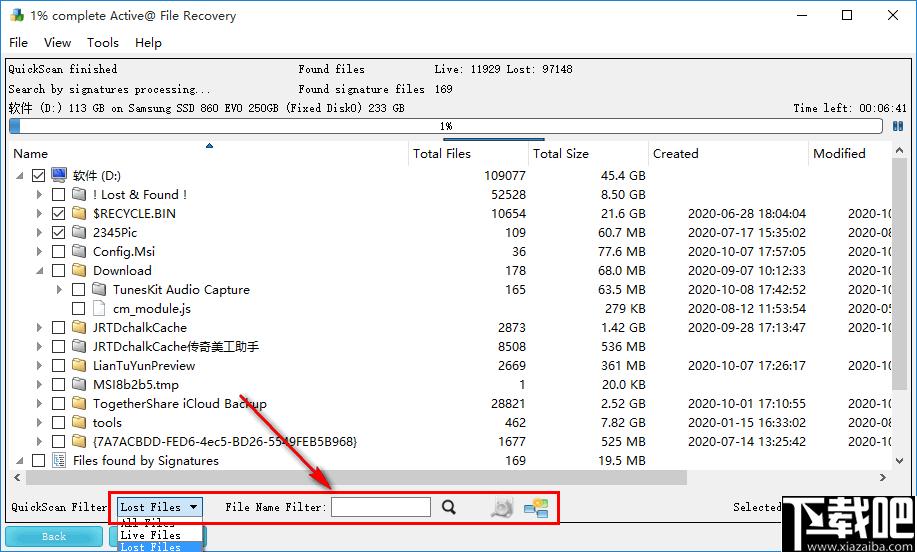This screenshot has width=917, height=552.
Task: Sort by the Name column header
Action: [x=209, y=153]
